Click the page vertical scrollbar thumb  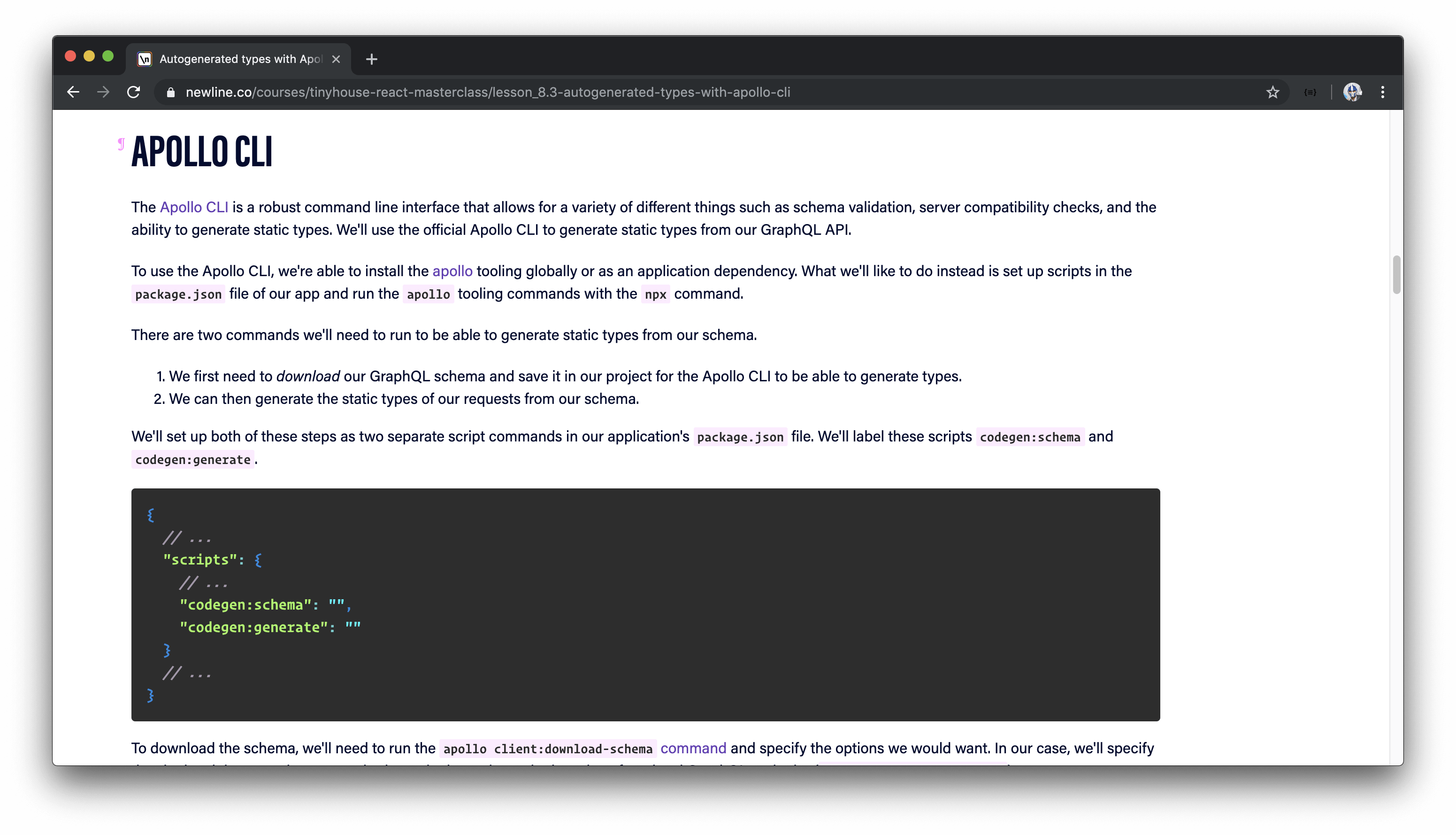[x=1397, y=275]
